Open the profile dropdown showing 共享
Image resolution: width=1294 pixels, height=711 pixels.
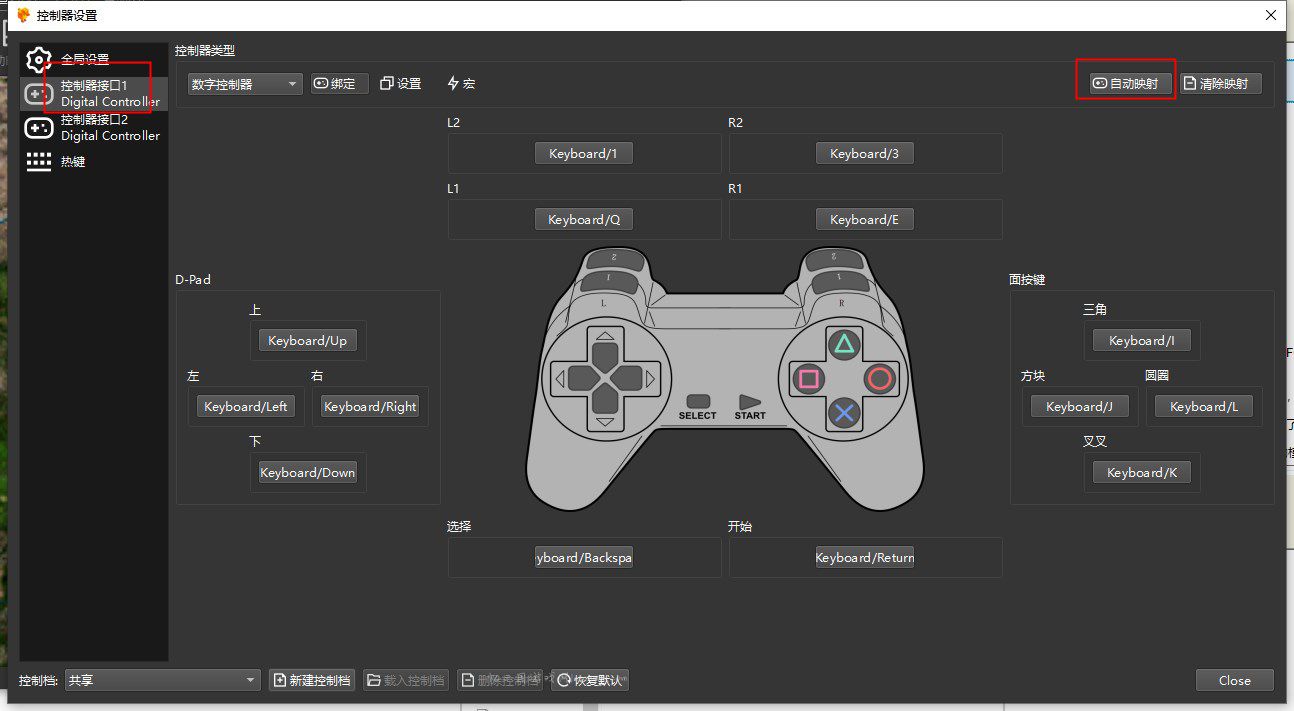(x=163, y=680)
